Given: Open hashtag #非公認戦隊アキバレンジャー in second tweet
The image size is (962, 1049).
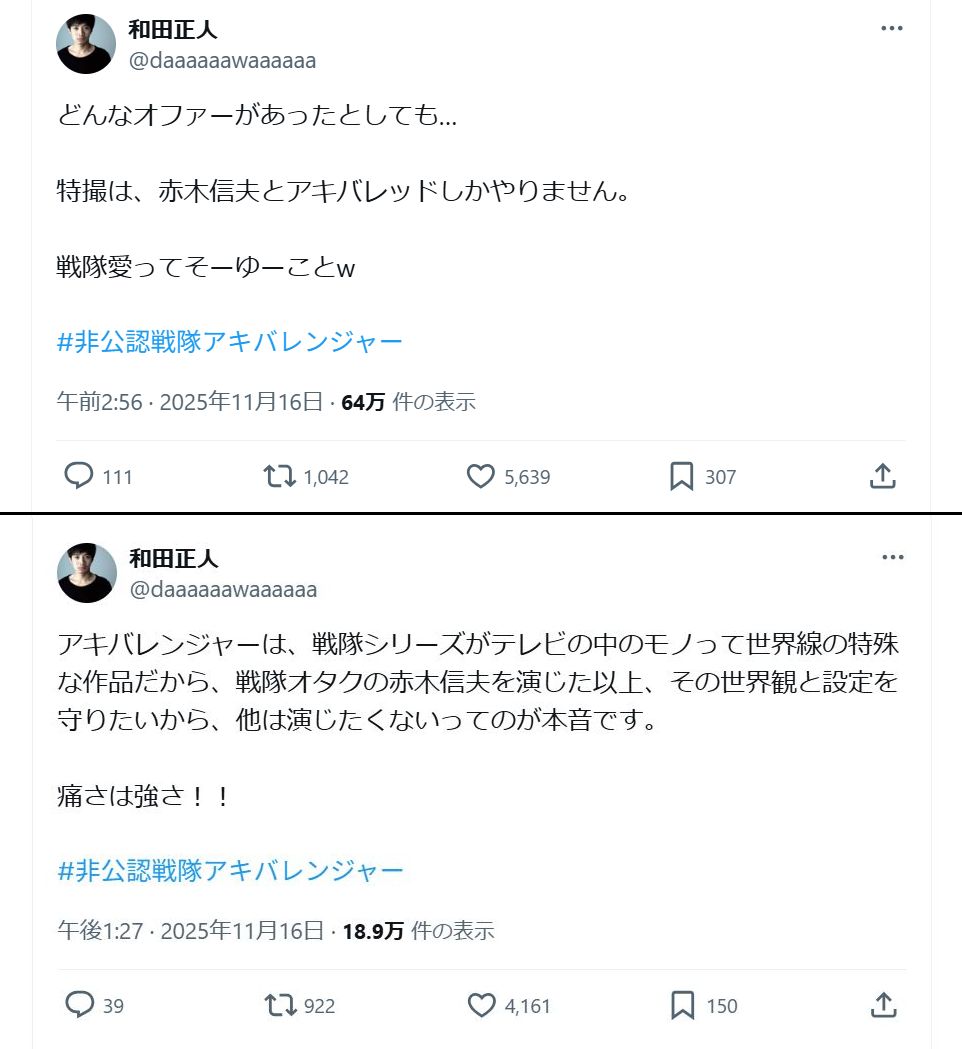Looking at the screenshot, I should point(230,870).
